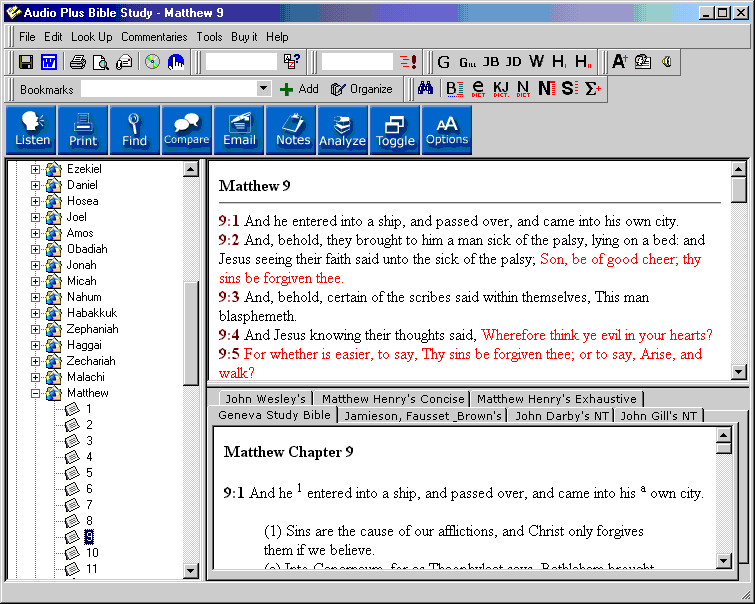Open Matthew Henry Concise H icon
Image resolution: width=755 pixels, height=604 pixels.
(x=559, y=62)
